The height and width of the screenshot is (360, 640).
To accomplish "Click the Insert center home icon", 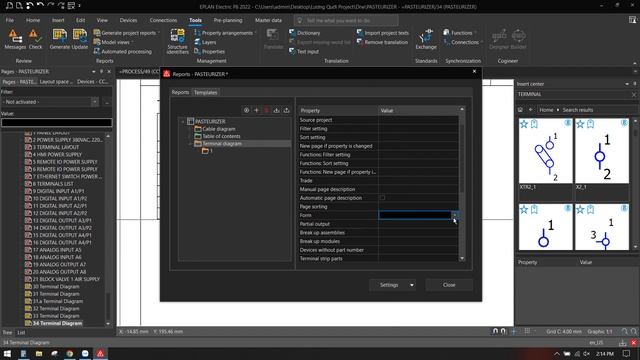I will pos(520,110).
